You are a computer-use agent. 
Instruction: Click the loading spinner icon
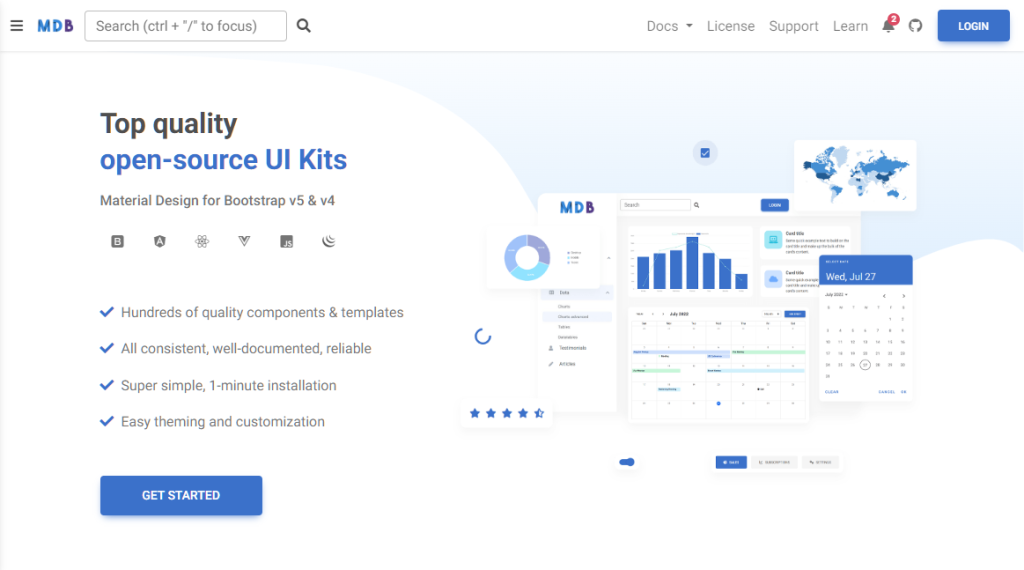pos(483,337)
